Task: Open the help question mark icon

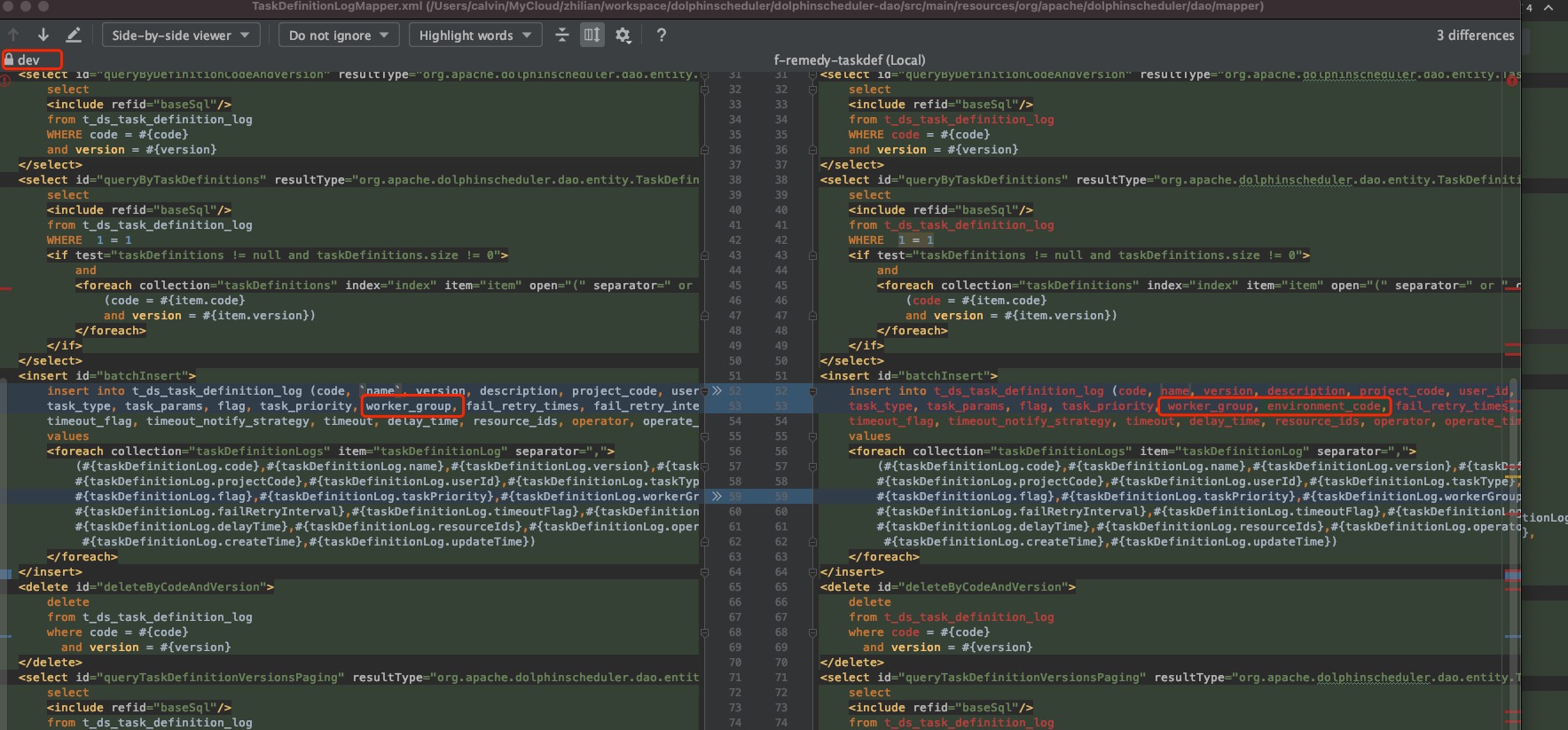Action: [x=661, y=35]
